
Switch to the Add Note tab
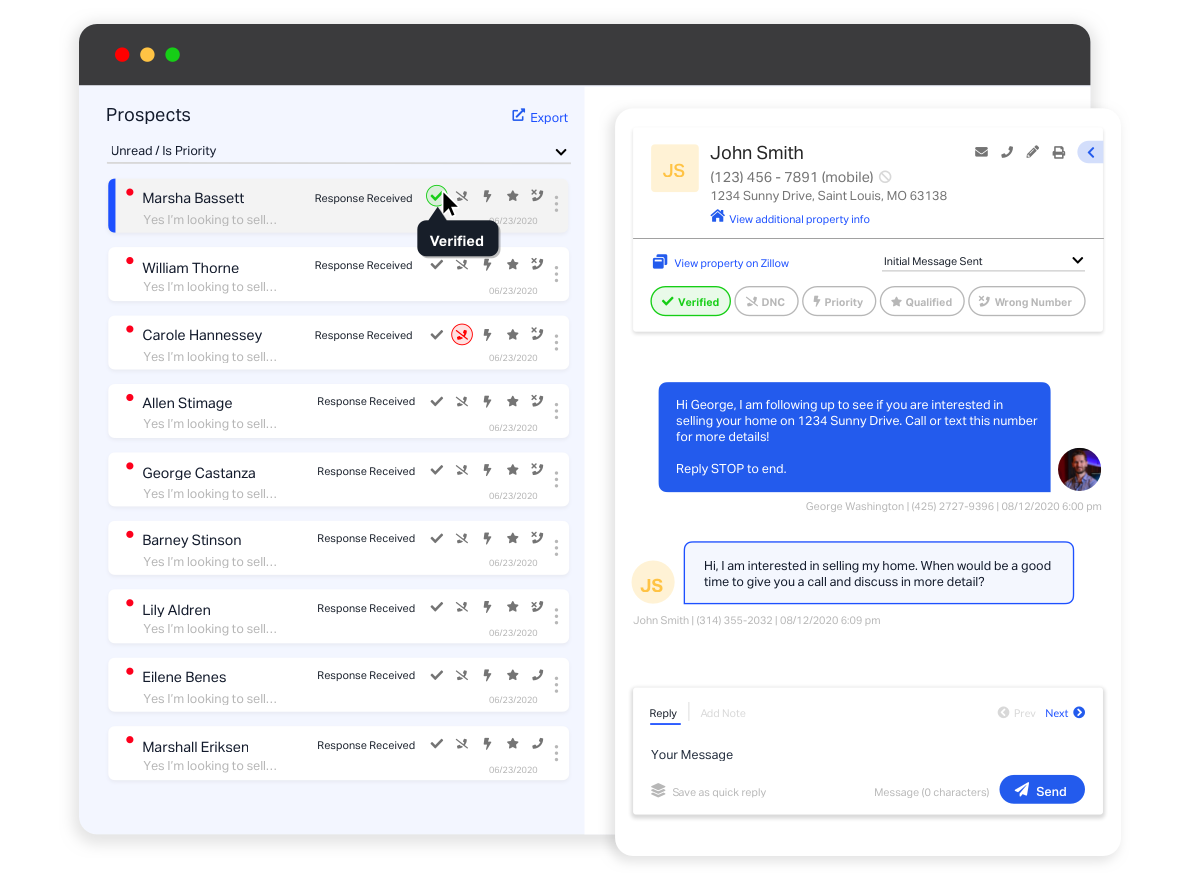[x=722, y=713]
